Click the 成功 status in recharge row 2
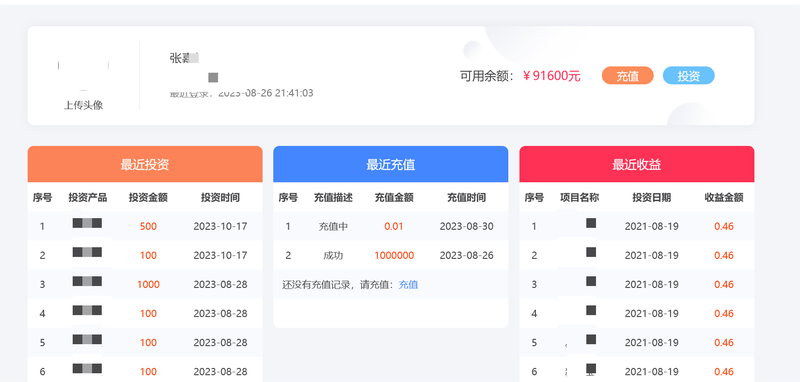The image size is (800, 382). tap(333, 256)
